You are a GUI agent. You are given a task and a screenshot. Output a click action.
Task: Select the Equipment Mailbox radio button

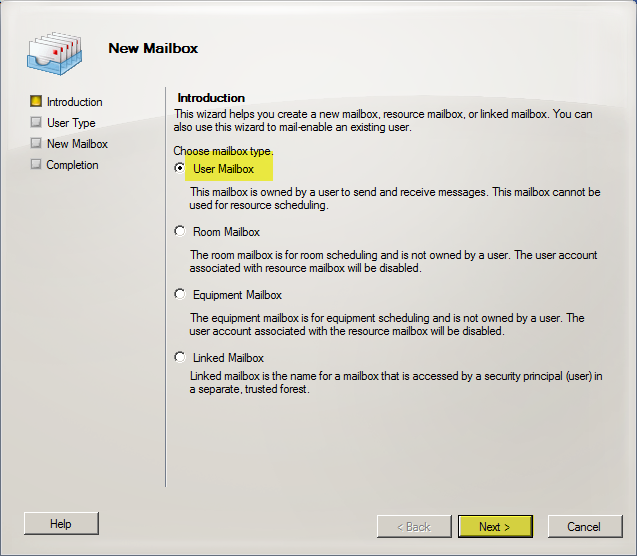(x=180, y=294)
